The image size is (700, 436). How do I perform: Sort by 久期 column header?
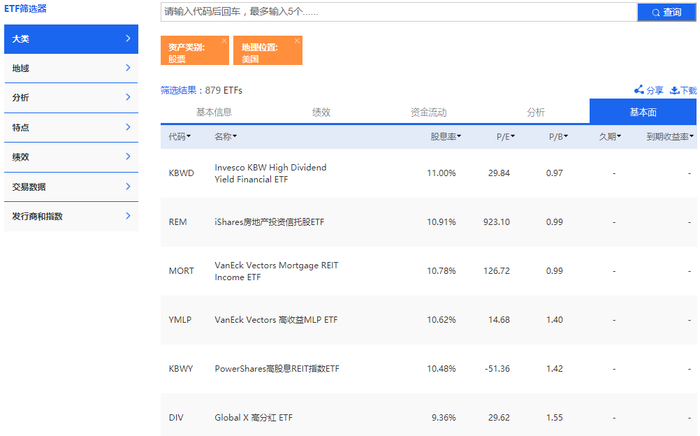click(610, 137)
